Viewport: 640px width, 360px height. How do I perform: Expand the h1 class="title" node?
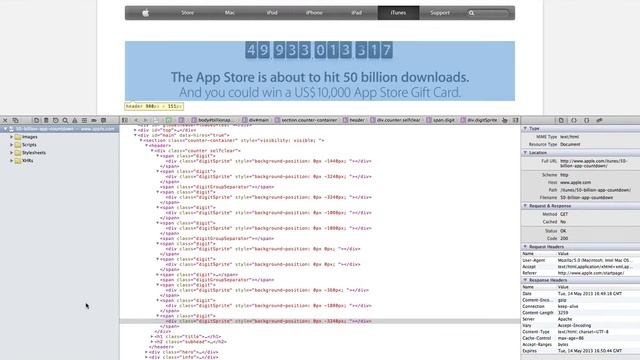[x=152, y=337]
